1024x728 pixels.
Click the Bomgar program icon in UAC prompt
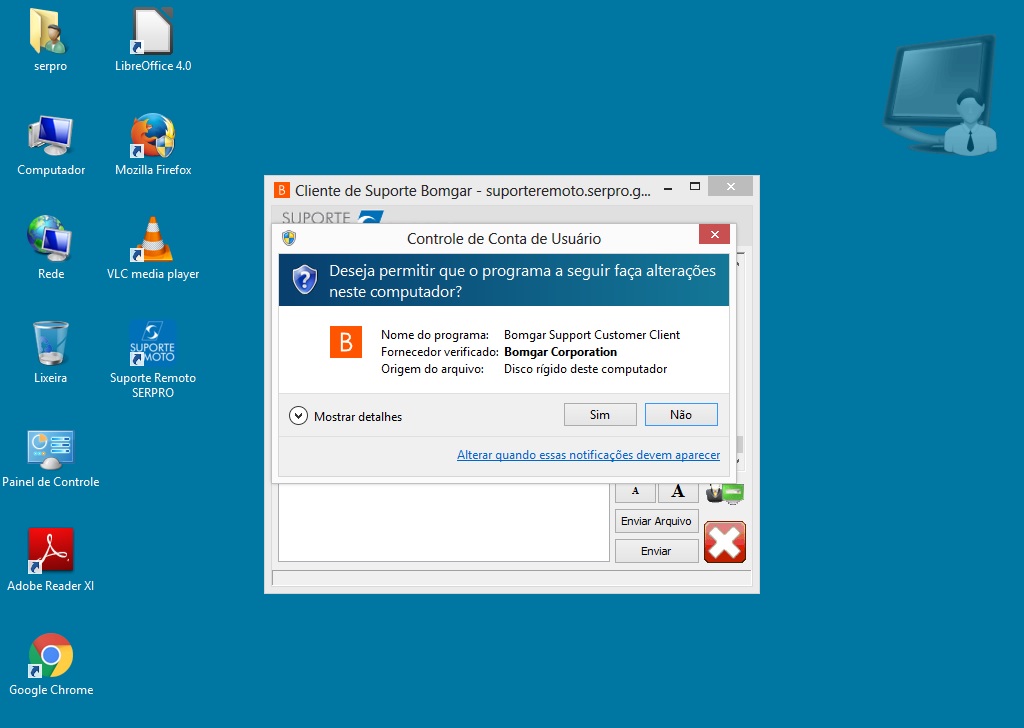pos(345,341)
